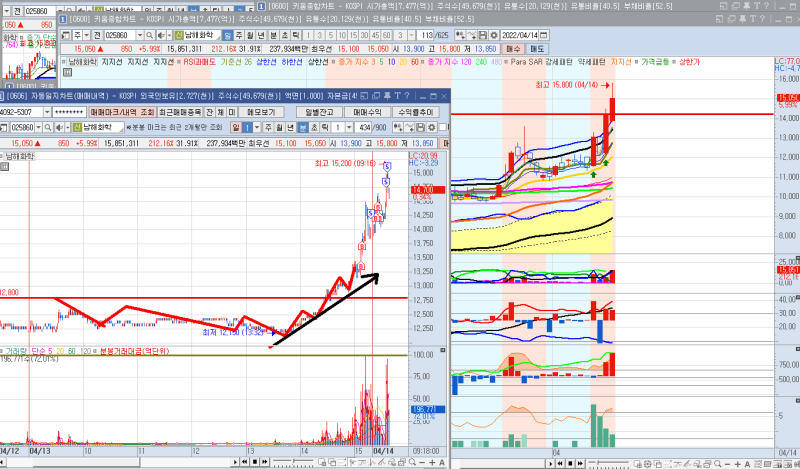
Task: Click the plus zoom-in icon below left chart
Action: 432,462
